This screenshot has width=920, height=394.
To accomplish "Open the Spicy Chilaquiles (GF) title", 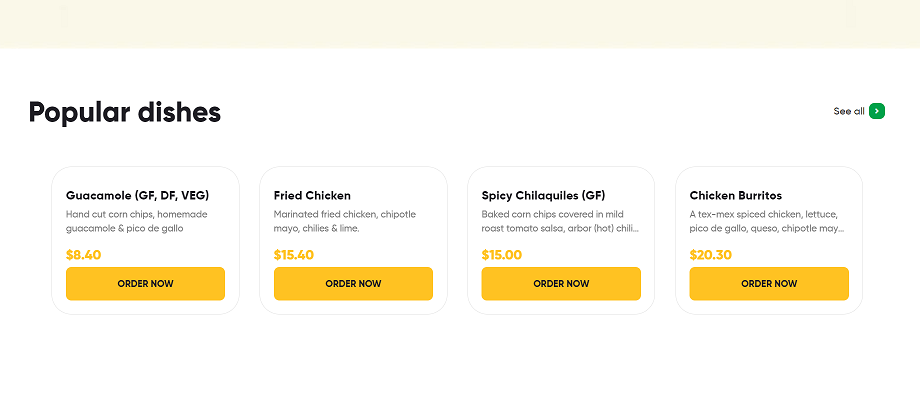I will (x=543, y=195).
